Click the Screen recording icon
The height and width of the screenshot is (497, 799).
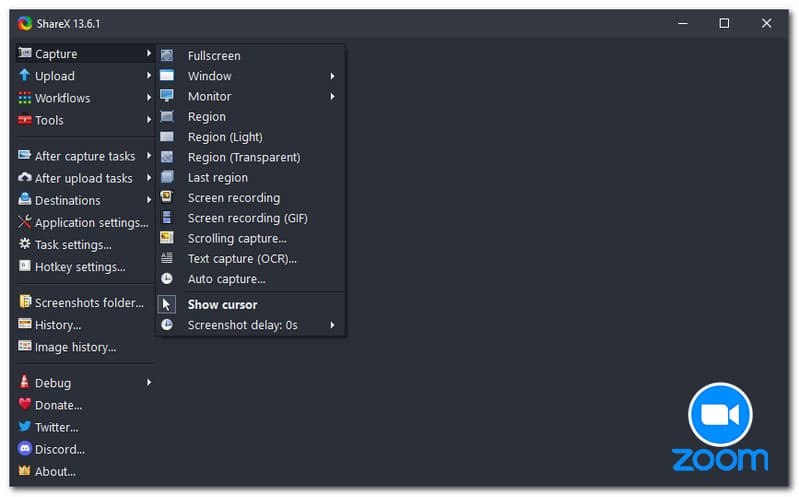167,198
